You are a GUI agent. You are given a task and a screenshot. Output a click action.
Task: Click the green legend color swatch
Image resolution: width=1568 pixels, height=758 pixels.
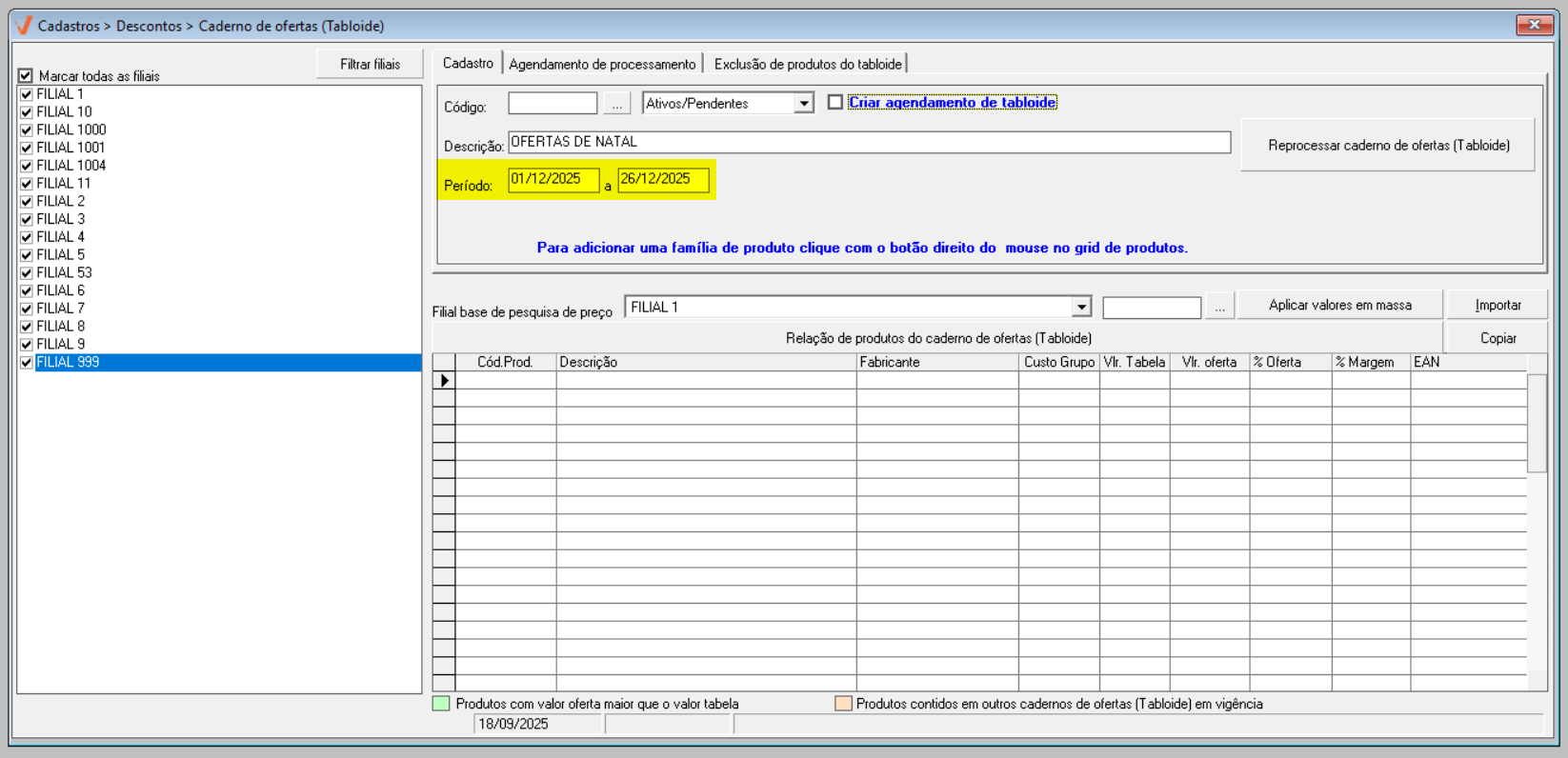click(x=441, y=704)
